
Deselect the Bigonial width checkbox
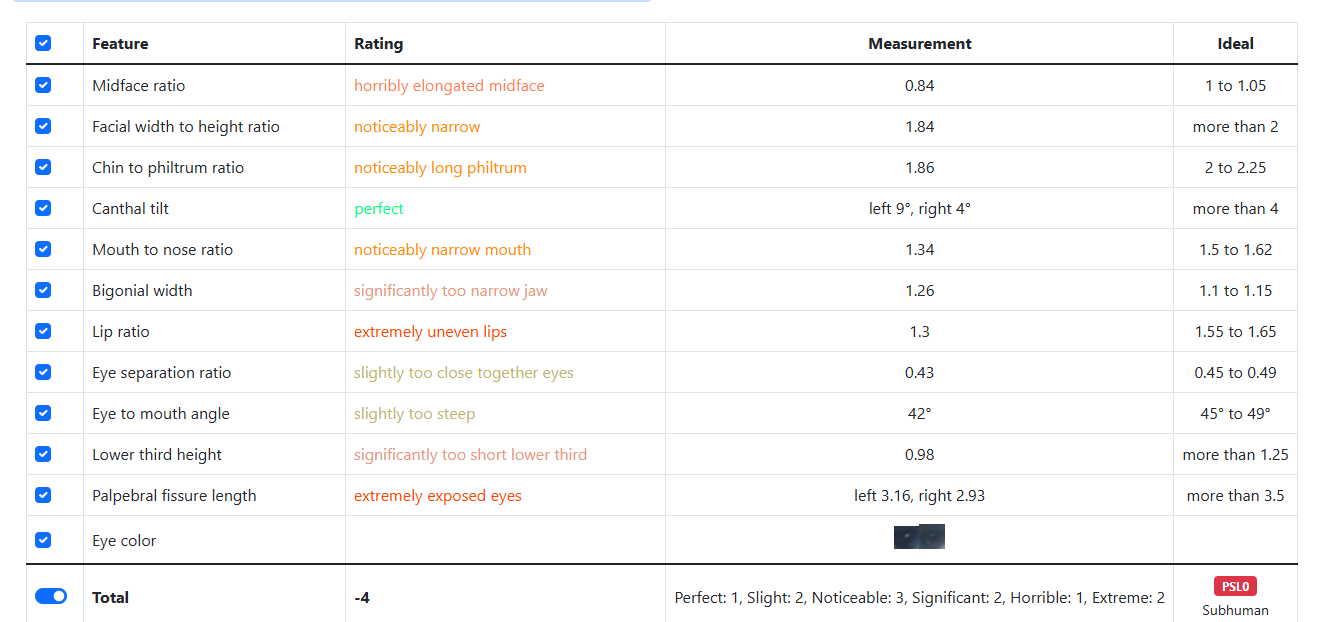43,290
